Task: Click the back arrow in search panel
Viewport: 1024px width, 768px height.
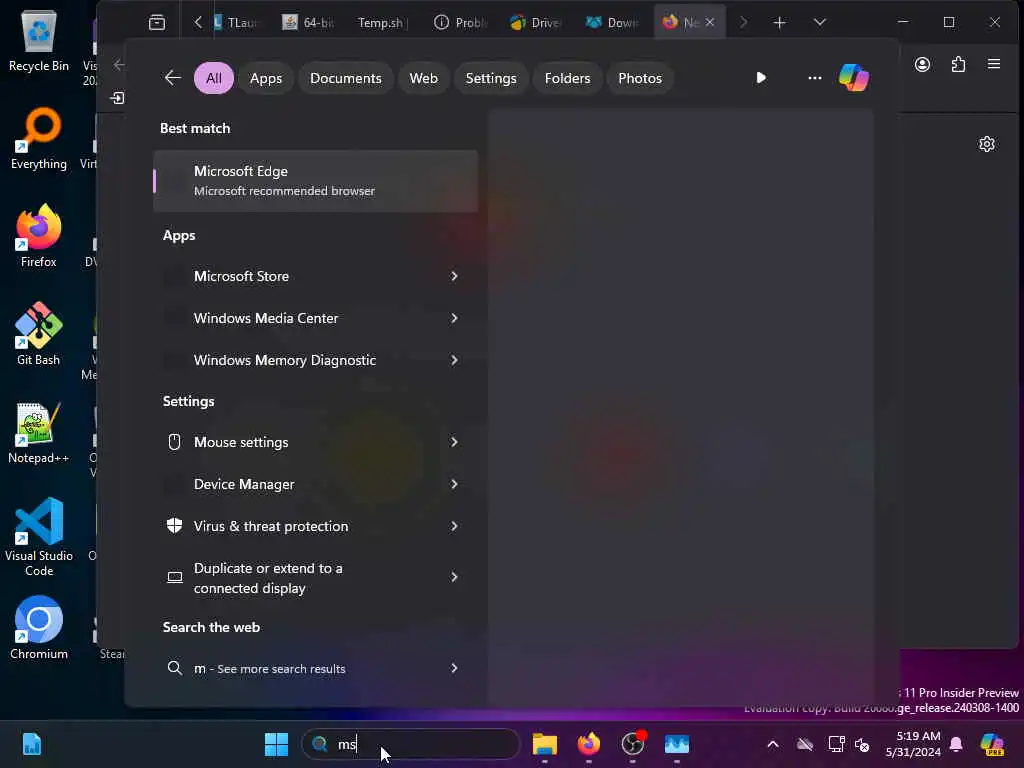Action: pyautogui.click(x=172, y=78)
